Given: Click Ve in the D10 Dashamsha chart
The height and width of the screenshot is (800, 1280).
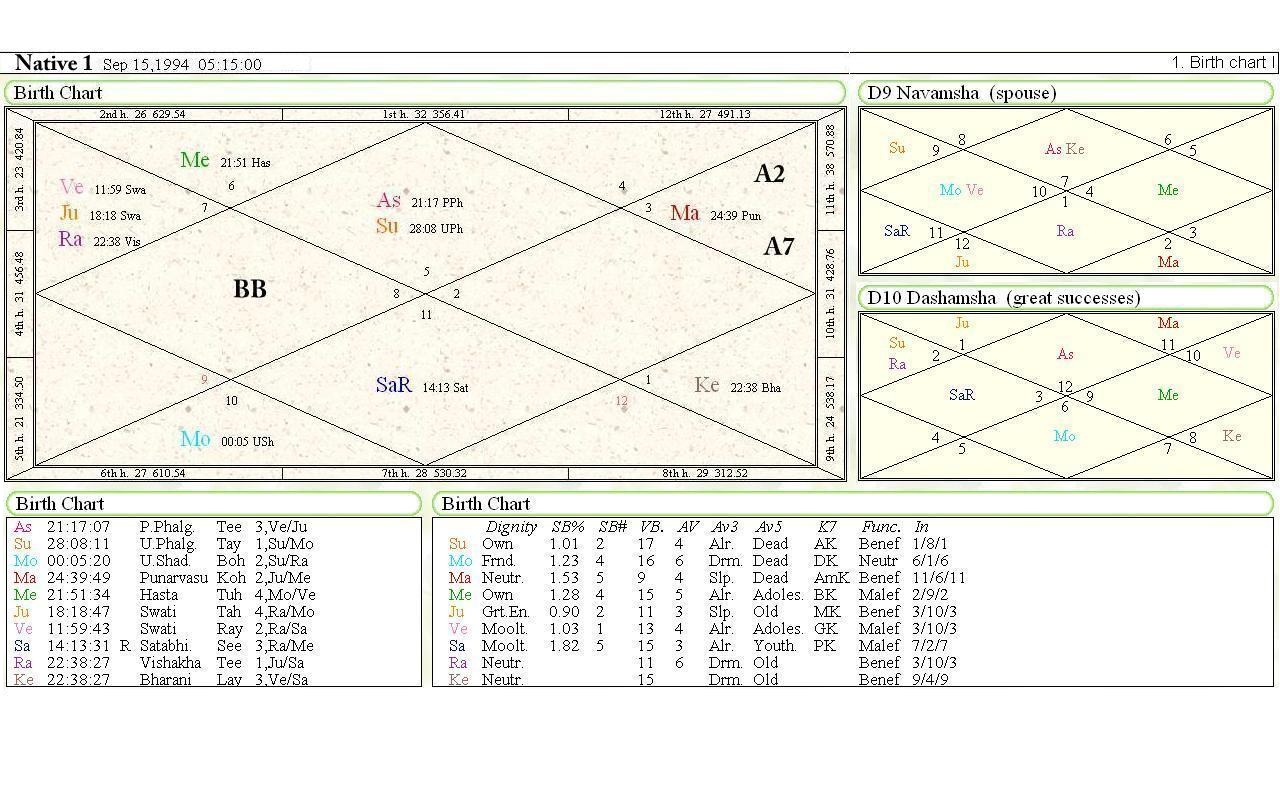Looking at the screenshot, I should 1232,353.
